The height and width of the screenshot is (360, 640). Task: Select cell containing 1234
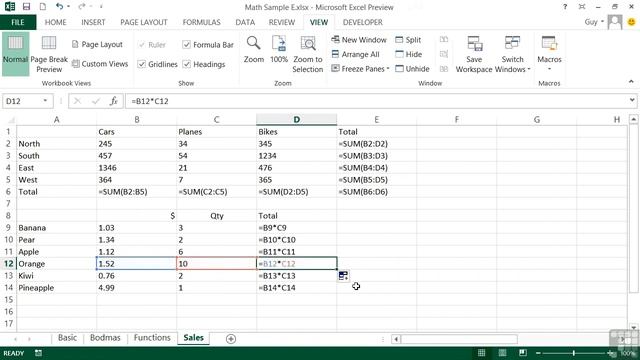tap(297, 156)
